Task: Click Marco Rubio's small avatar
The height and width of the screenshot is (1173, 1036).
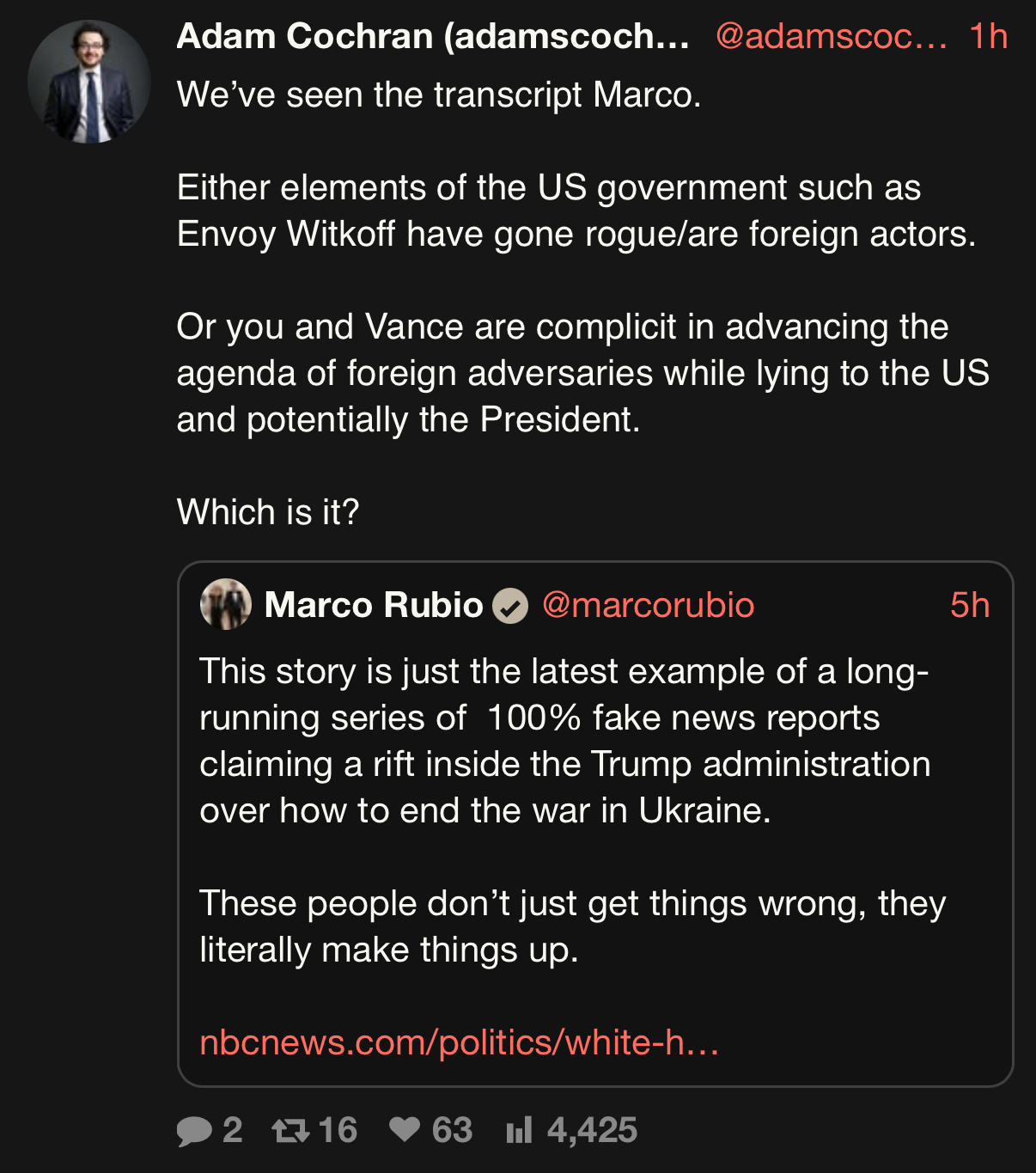Action: (x=226, y=604)
